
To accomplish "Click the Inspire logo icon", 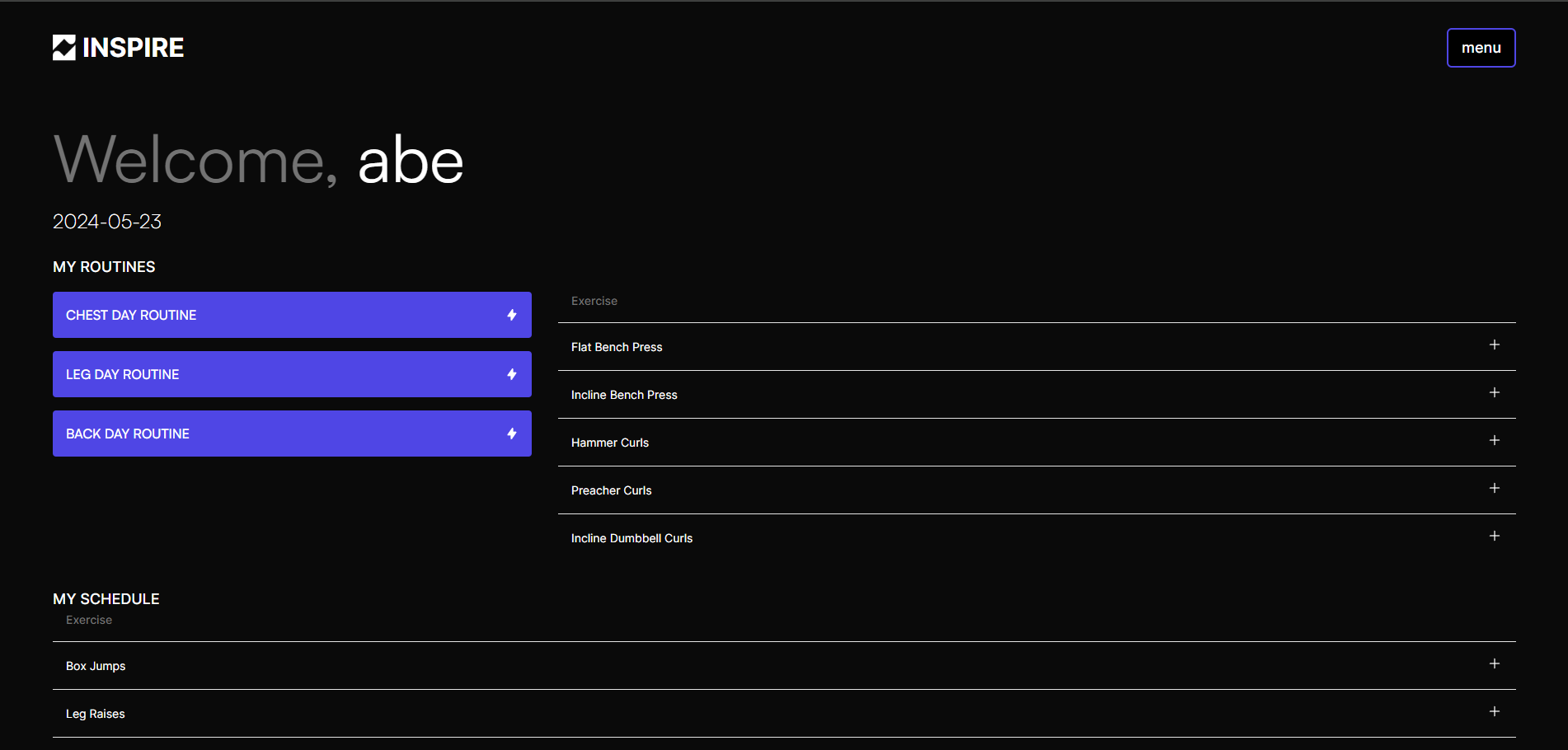I will pos(64,48).
